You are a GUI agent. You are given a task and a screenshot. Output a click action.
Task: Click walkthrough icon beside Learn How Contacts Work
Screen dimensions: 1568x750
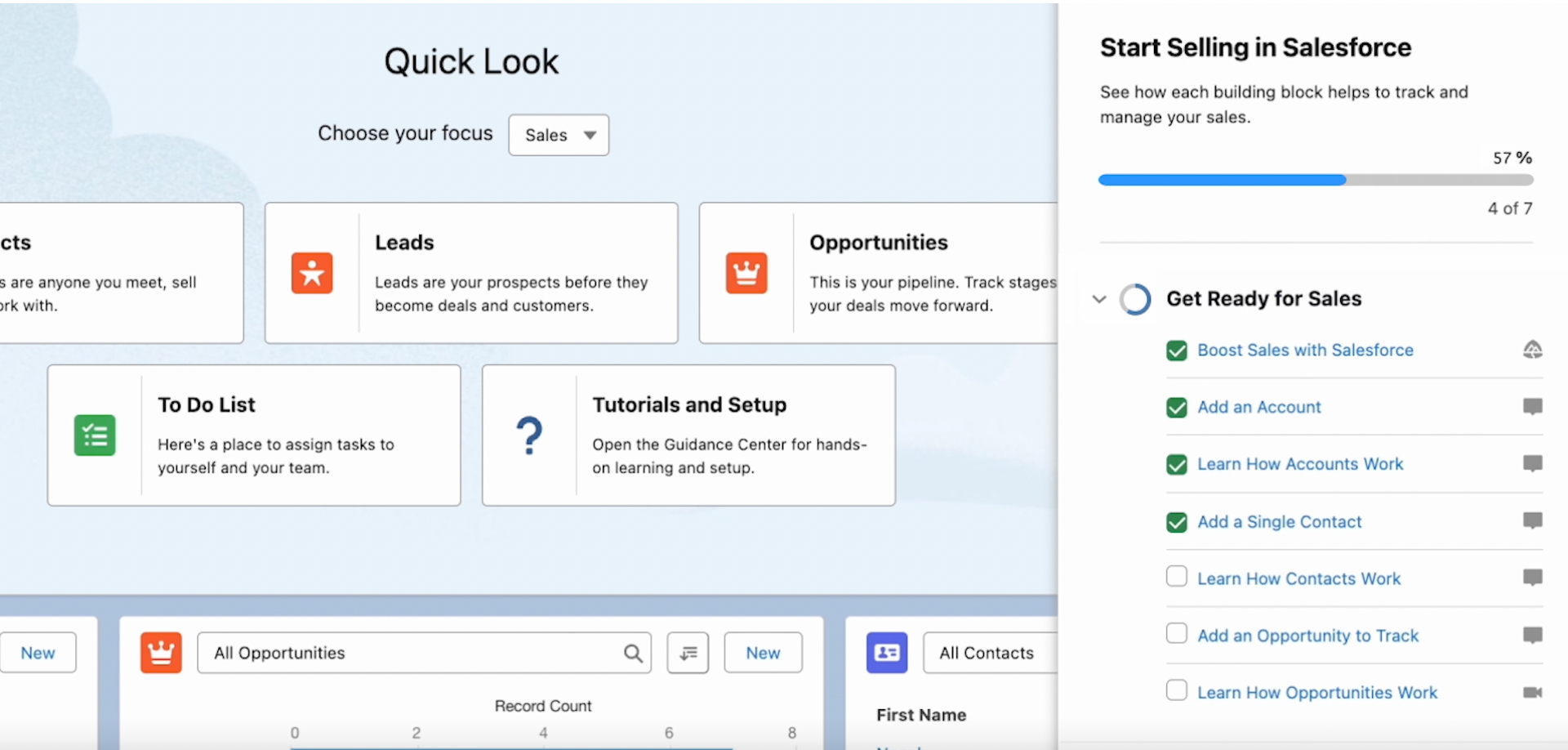coord(1533,578)
